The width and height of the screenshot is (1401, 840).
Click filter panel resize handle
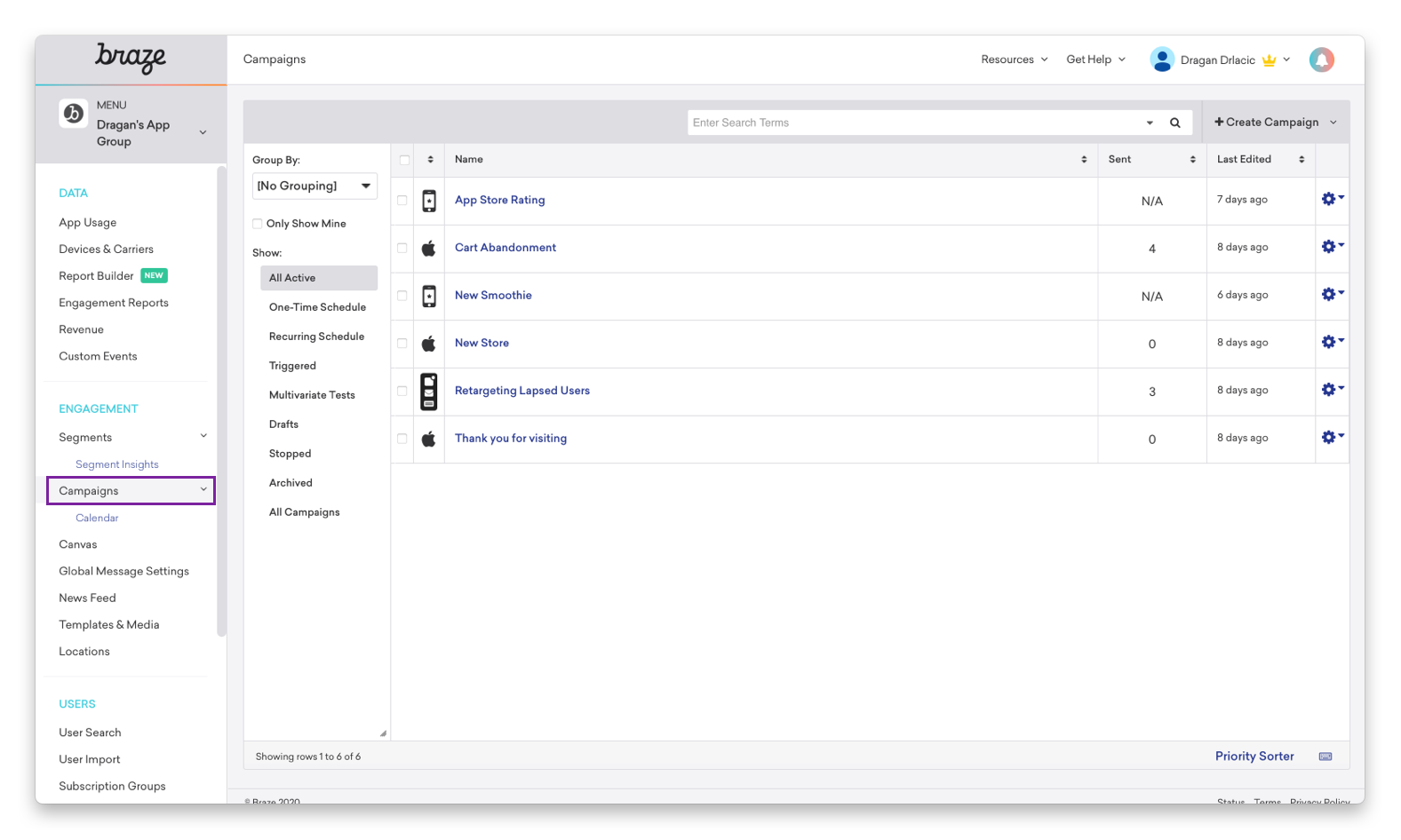pos(383,733)
